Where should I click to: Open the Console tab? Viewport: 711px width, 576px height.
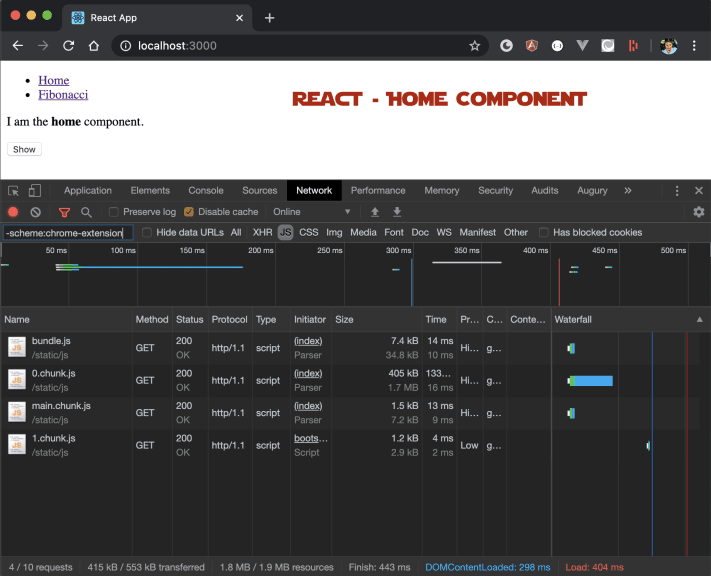coord(206,190)
